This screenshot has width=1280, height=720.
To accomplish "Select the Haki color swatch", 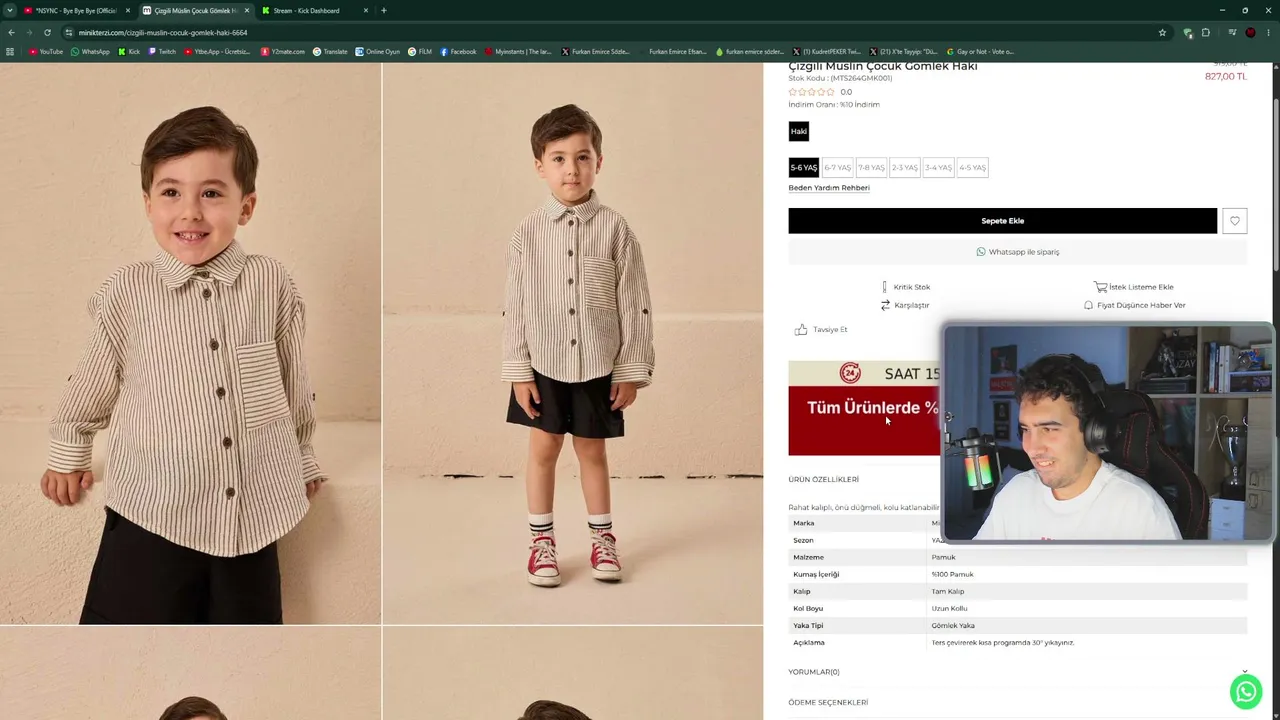I will tap(799, 131).
